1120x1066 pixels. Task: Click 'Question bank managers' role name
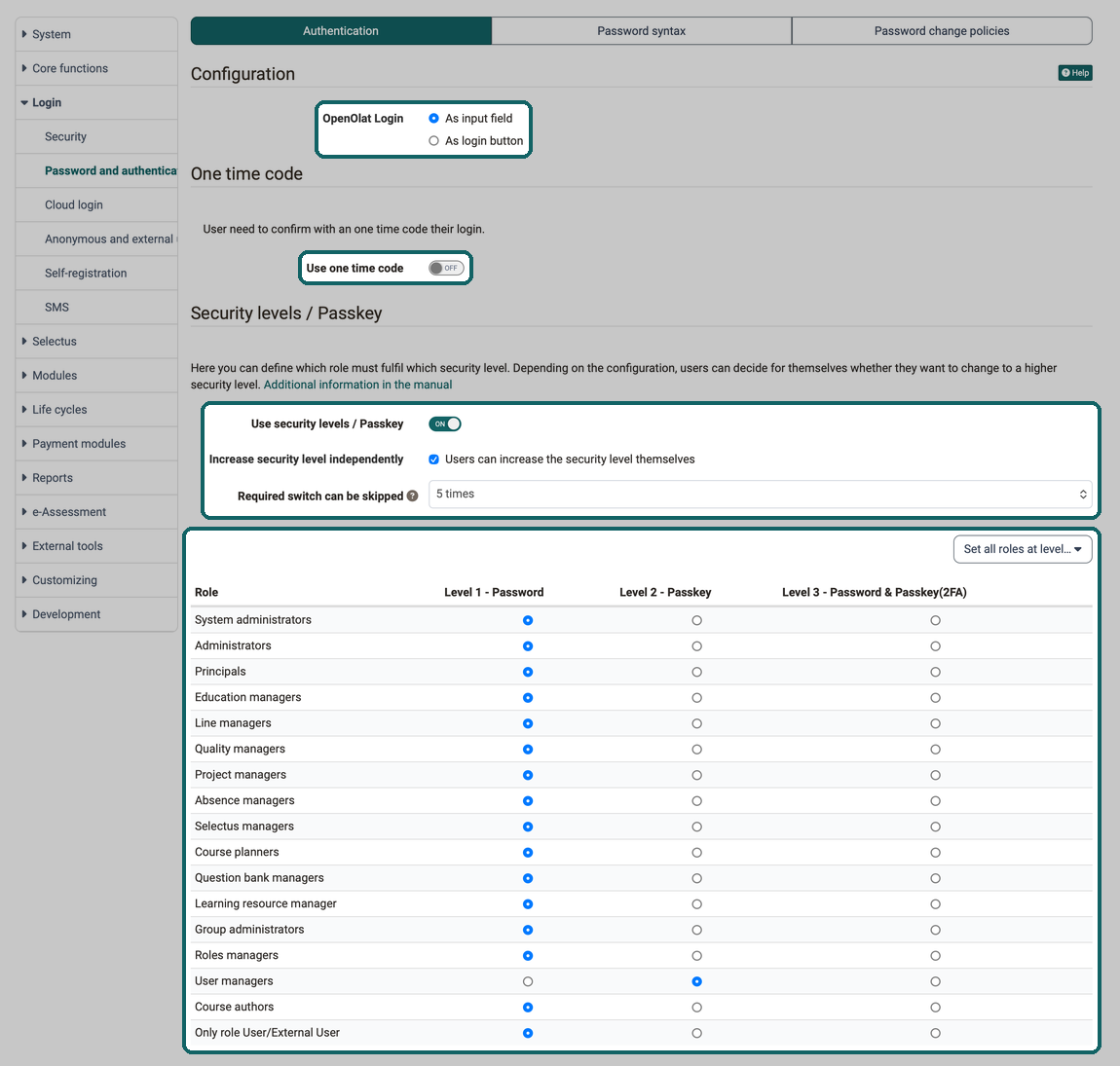click(259, 877)
